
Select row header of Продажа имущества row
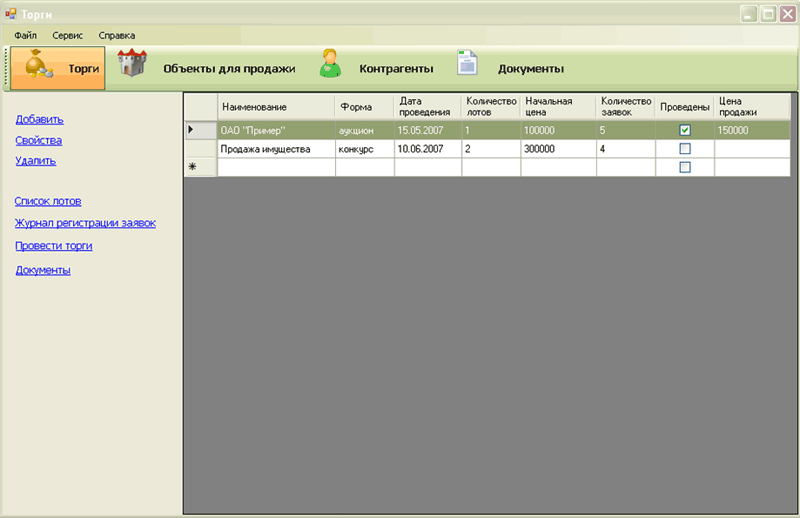click(x=201, y=149)
